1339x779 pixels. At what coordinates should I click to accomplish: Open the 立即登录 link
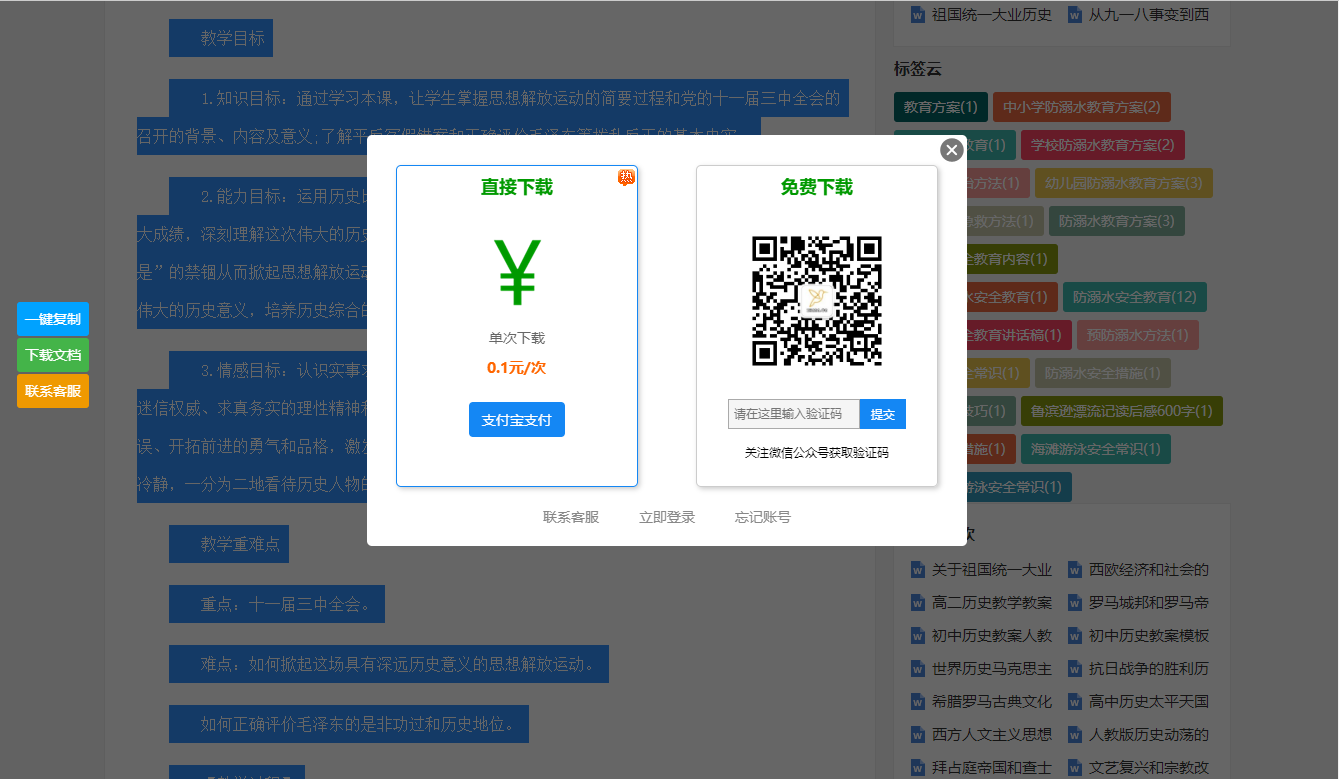pyautogui.click(x=667, y=517)
